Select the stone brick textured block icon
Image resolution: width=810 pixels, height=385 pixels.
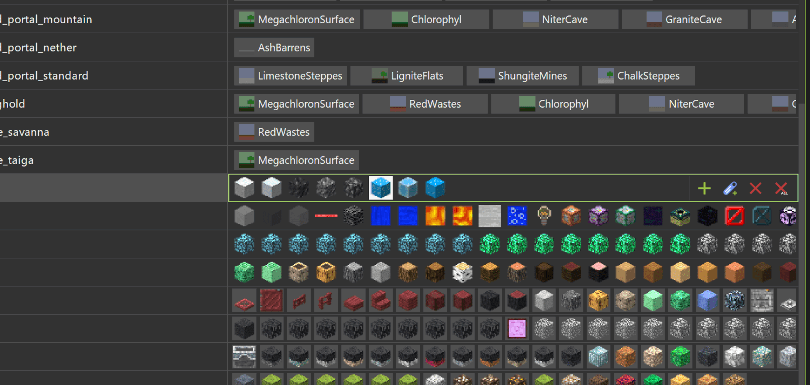click(x=762, y=300)
